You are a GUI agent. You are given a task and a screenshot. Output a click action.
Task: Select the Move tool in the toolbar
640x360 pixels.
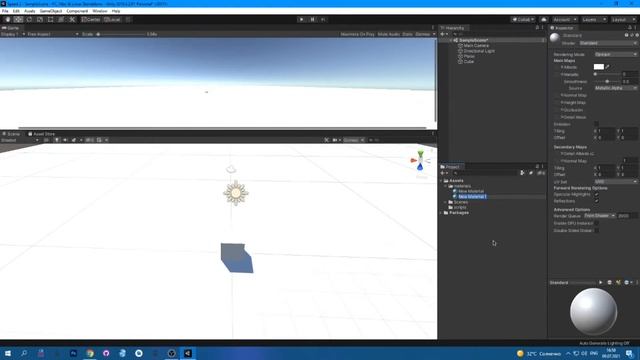pyautogui.click(x=18, y=20)
